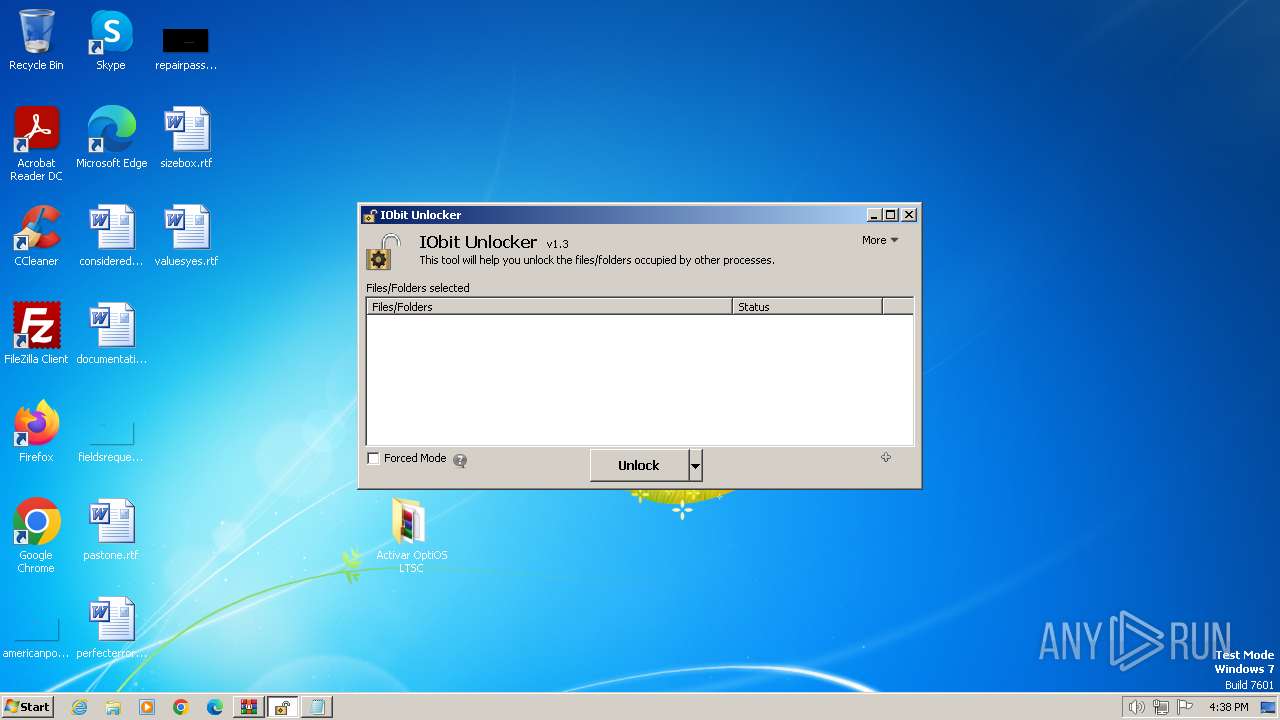Screen dimensions: 1280x720
Task: Select the americanpo desktop file
Action: pos(36,638)
